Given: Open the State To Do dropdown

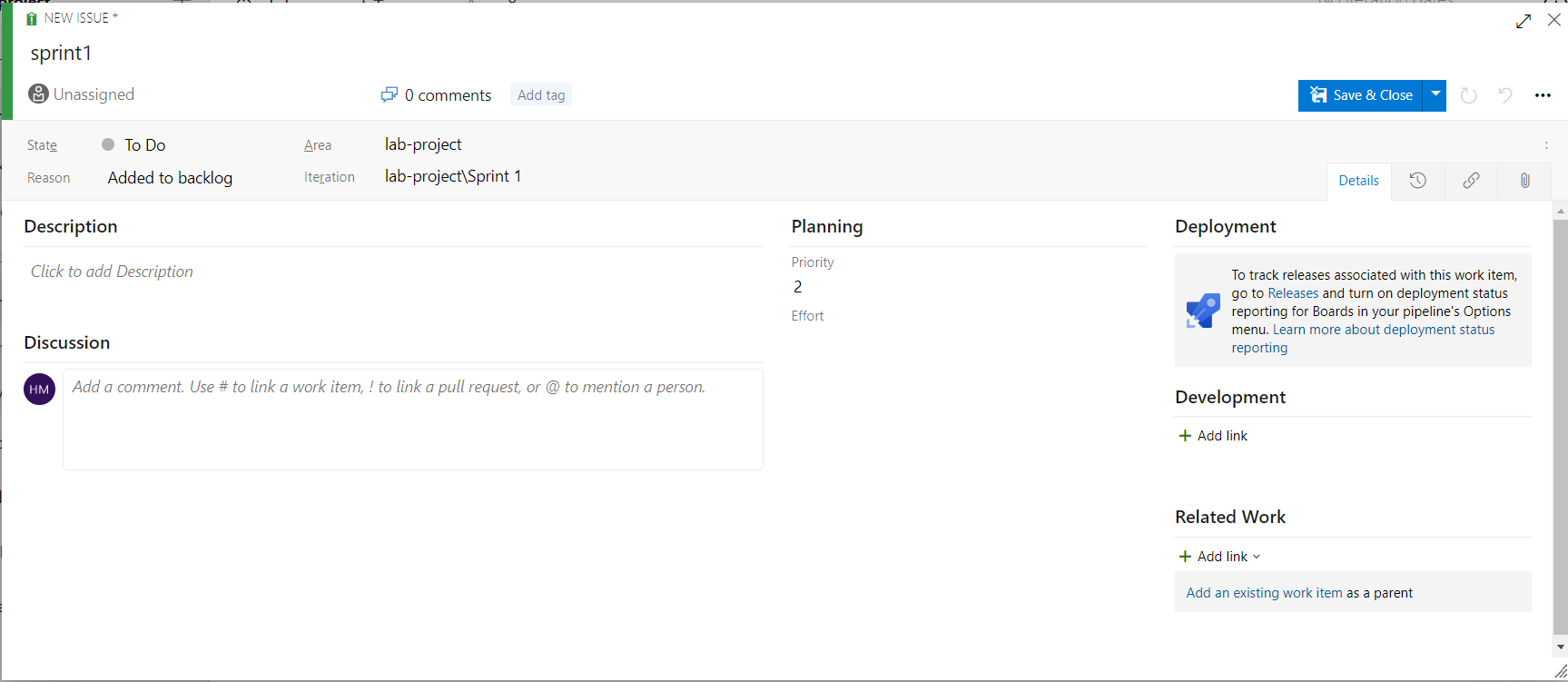Looking at the screenshot, I should tap(144, 145).
